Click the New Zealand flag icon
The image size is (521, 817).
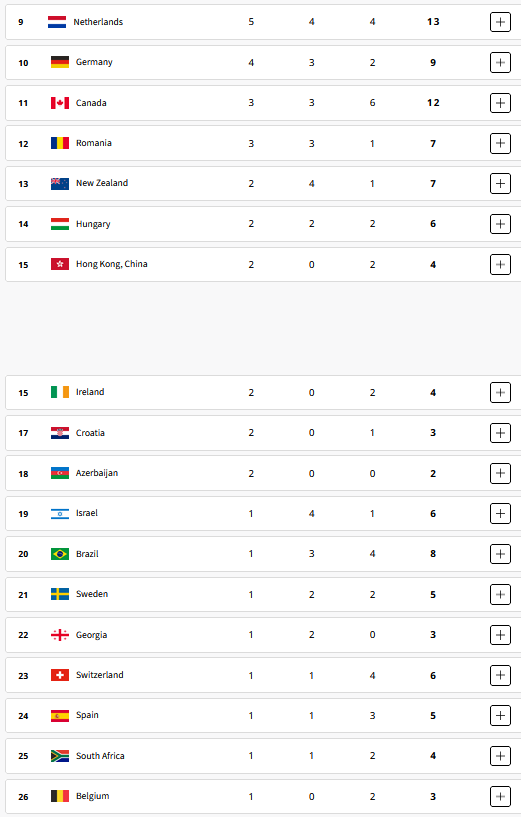(60, 183)
